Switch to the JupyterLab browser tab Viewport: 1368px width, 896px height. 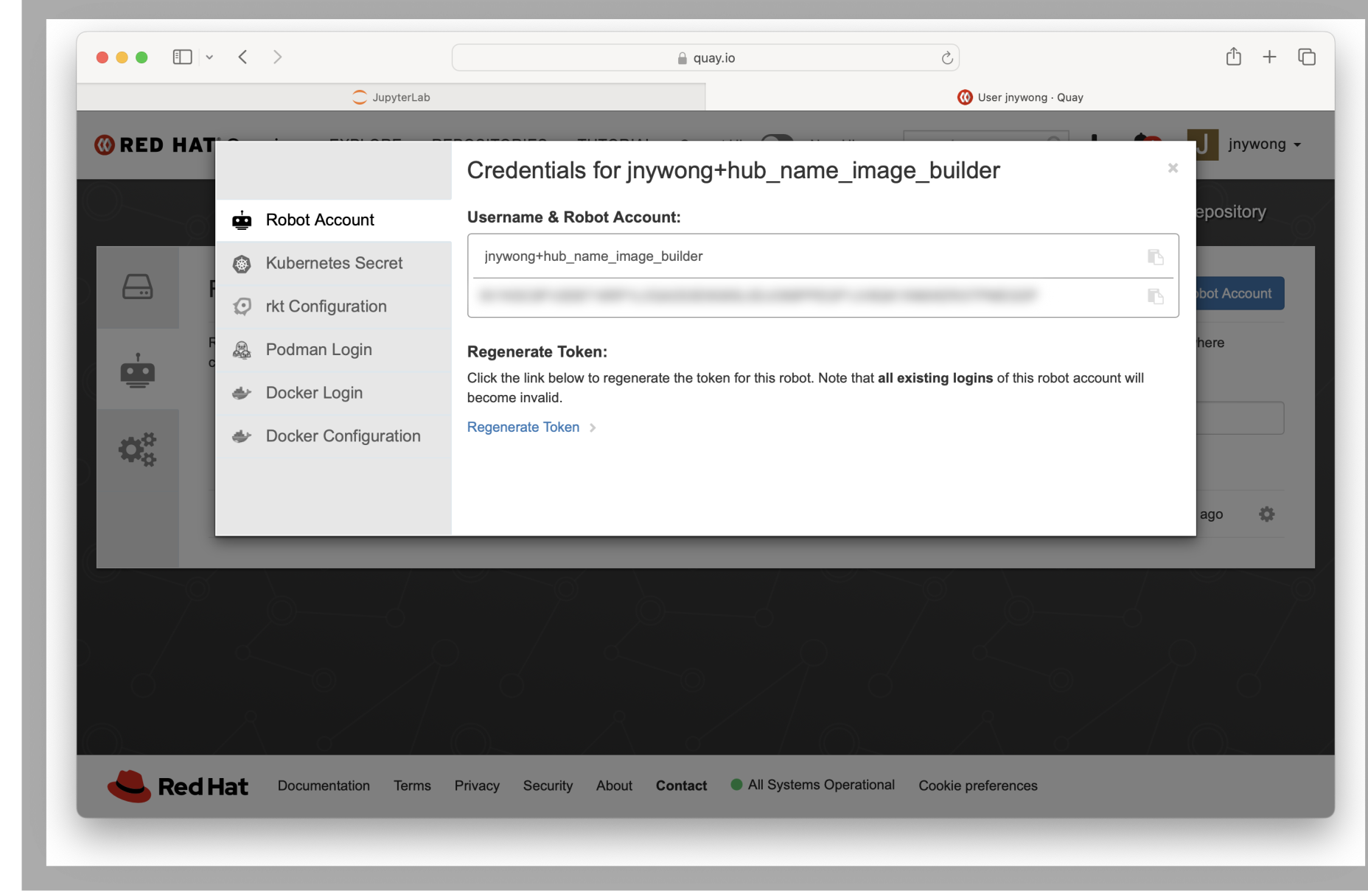(x=391, y=97)
